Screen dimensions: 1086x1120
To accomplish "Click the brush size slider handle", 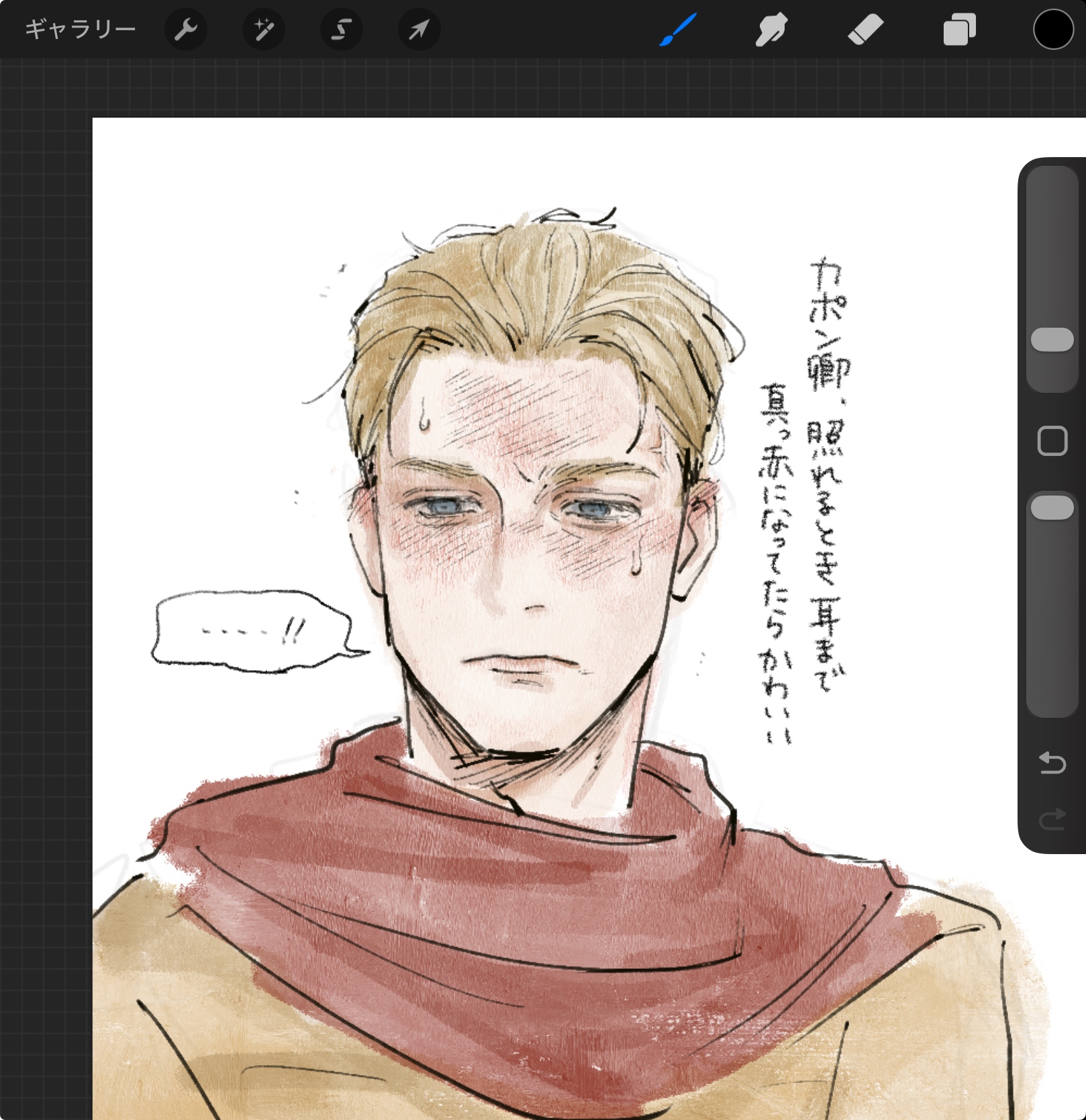I will click(1052, 340).
